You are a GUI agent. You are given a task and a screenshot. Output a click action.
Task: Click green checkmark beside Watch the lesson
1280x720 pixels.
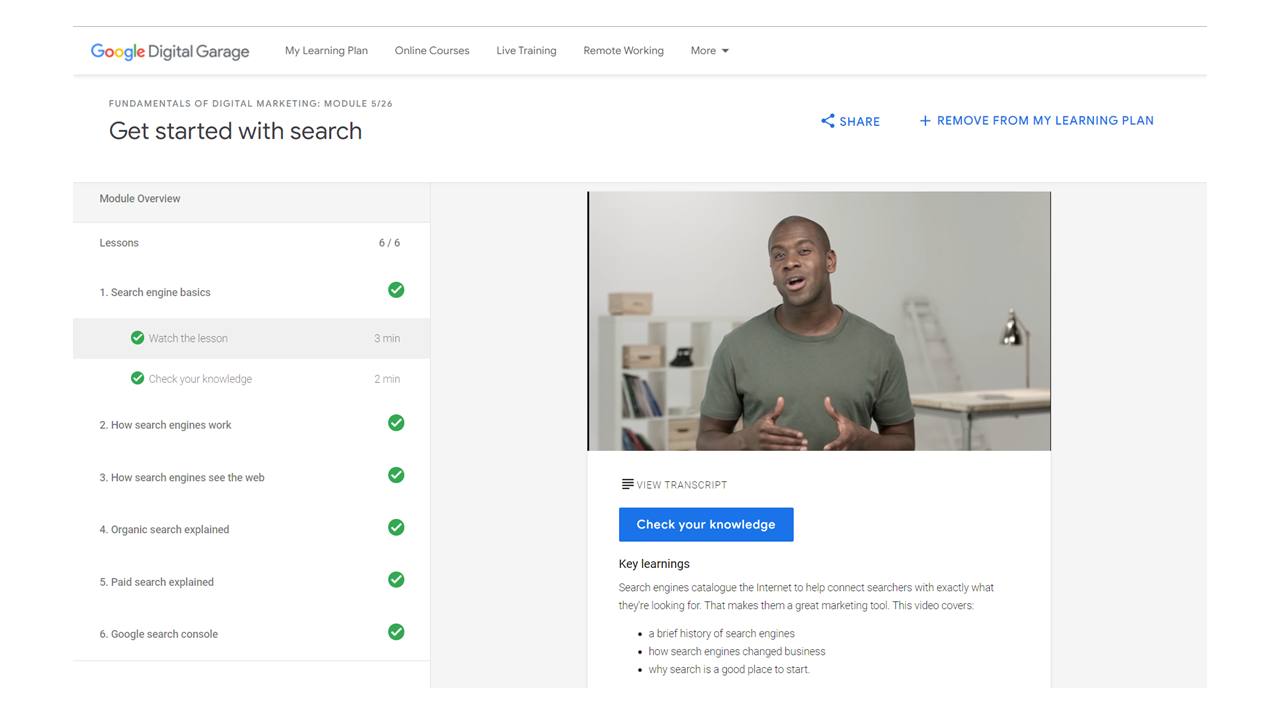coord(137,338)
